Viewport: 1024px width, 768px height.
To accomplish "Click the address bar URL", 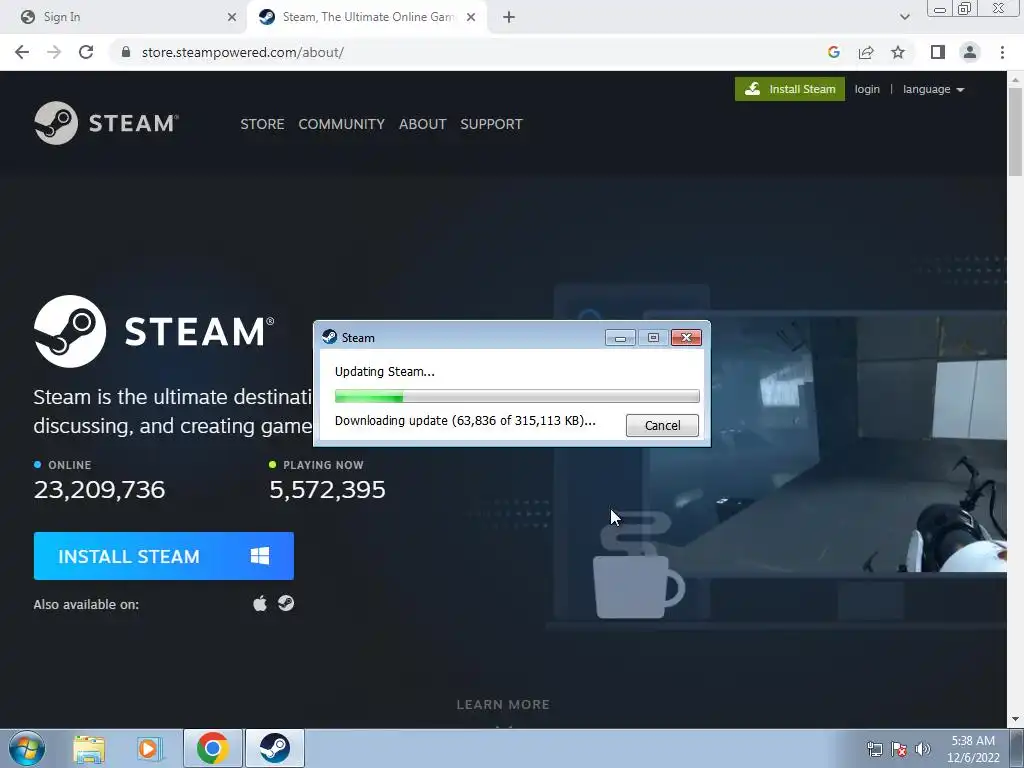I will pyautogui.click(x=242, y=52).
